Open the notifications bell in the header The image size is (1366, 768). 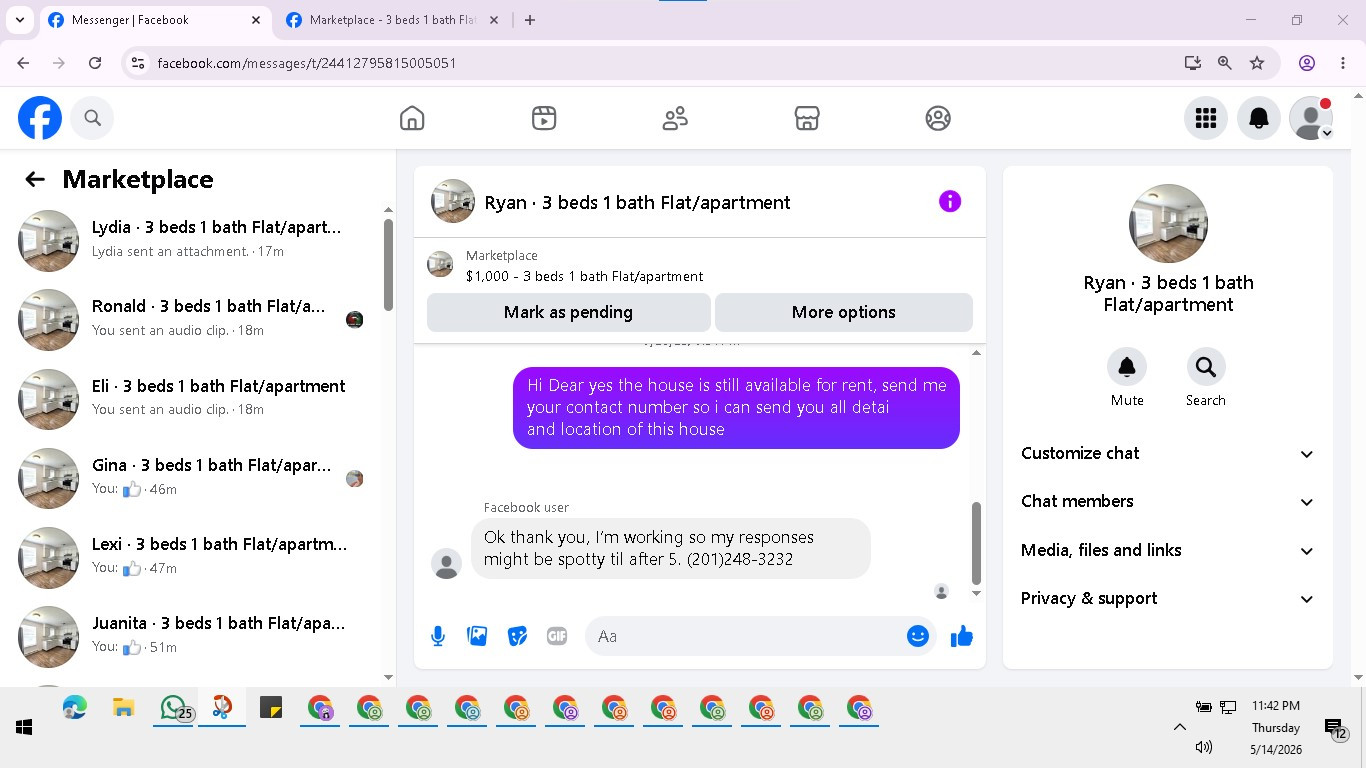(1259, 118)
